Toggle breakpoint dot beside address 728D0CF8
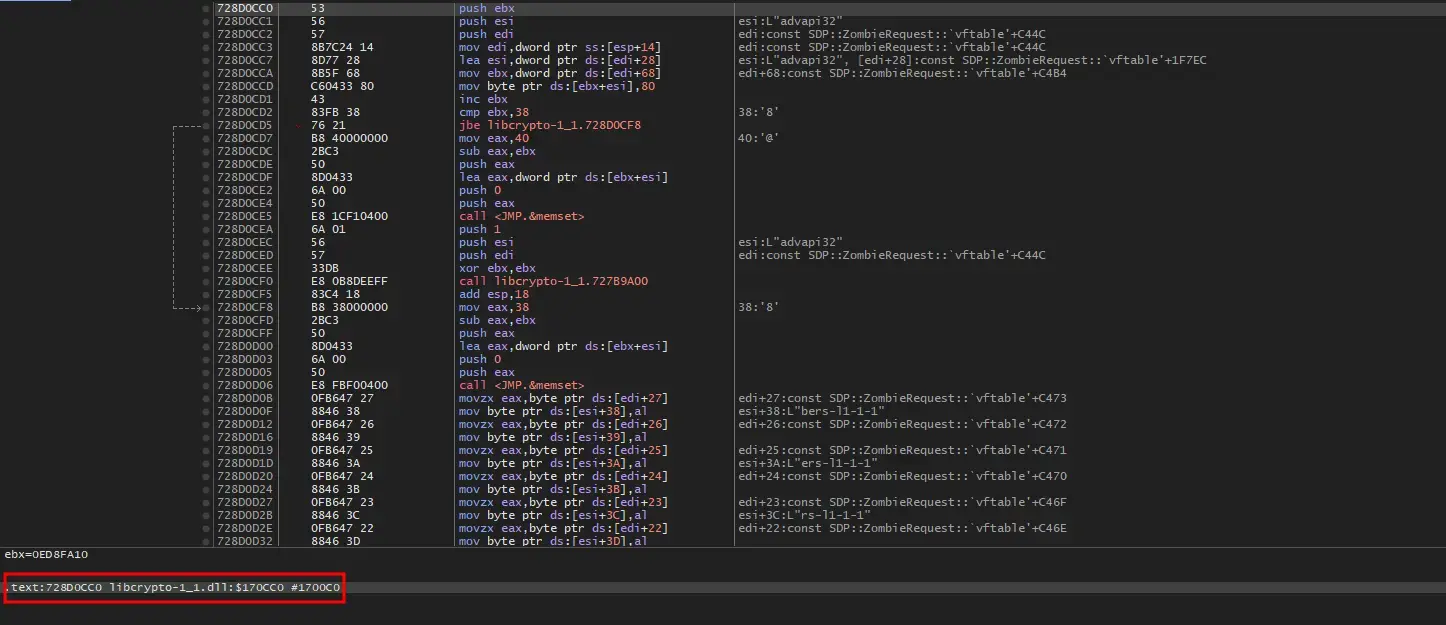 click(206, 307)
